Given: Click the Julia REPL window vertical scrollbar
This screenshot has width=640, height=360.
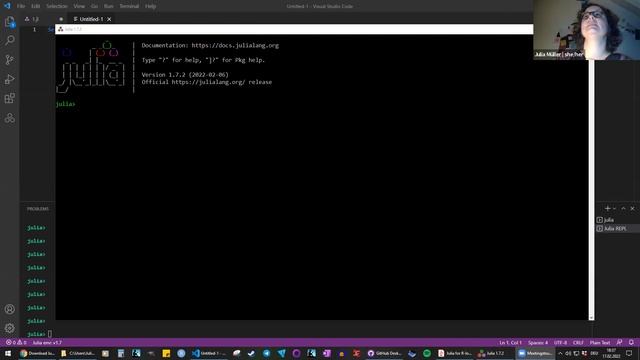Looking at the screenshot, I should (x=591, y=190).
